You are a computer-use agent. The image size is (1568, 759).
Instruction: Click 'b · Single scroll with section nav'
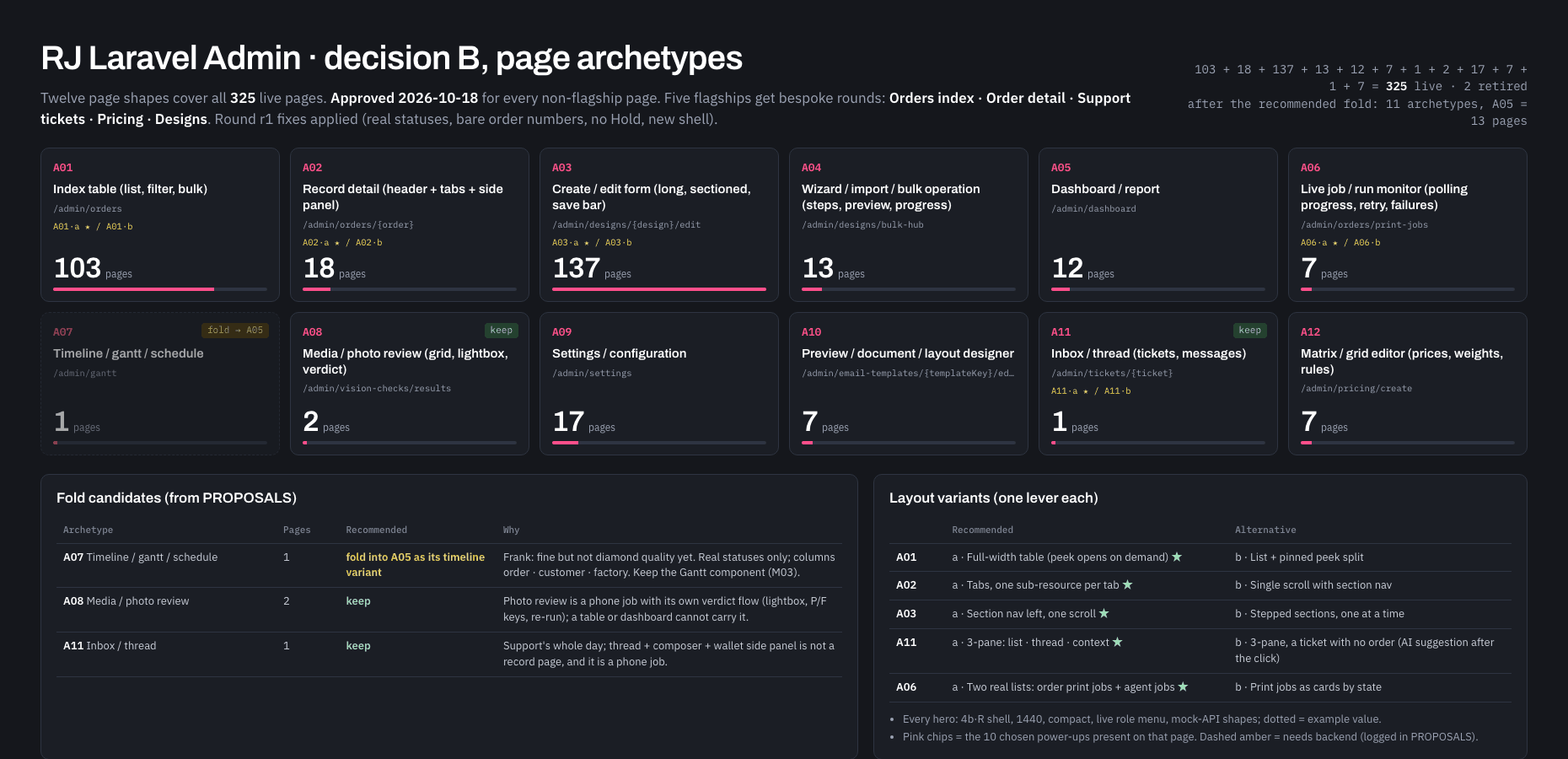[1313, 585]
